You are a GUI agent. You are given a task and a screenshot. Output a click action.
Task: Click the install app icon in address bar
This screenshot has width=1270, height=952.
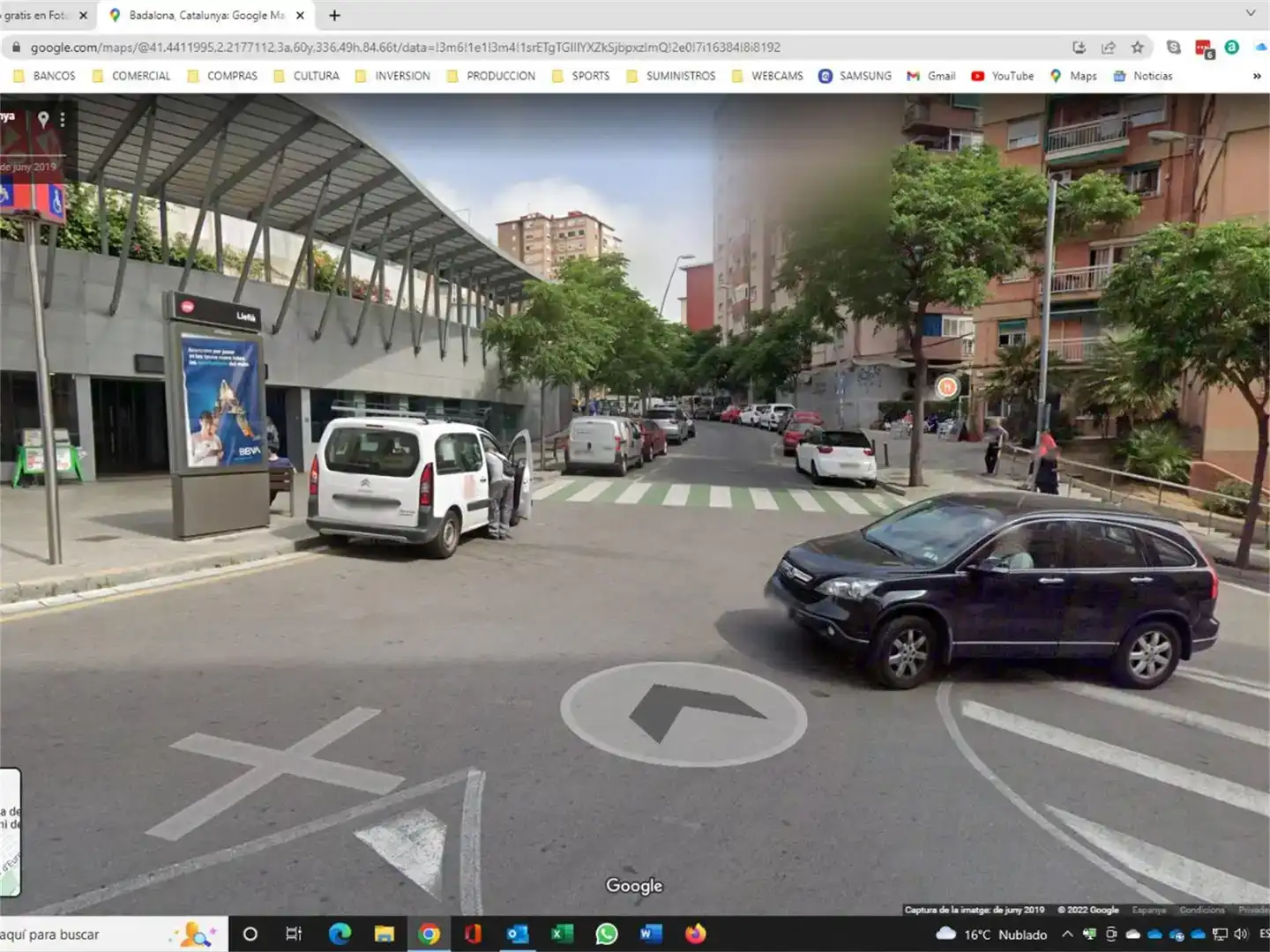[1079, 48]
